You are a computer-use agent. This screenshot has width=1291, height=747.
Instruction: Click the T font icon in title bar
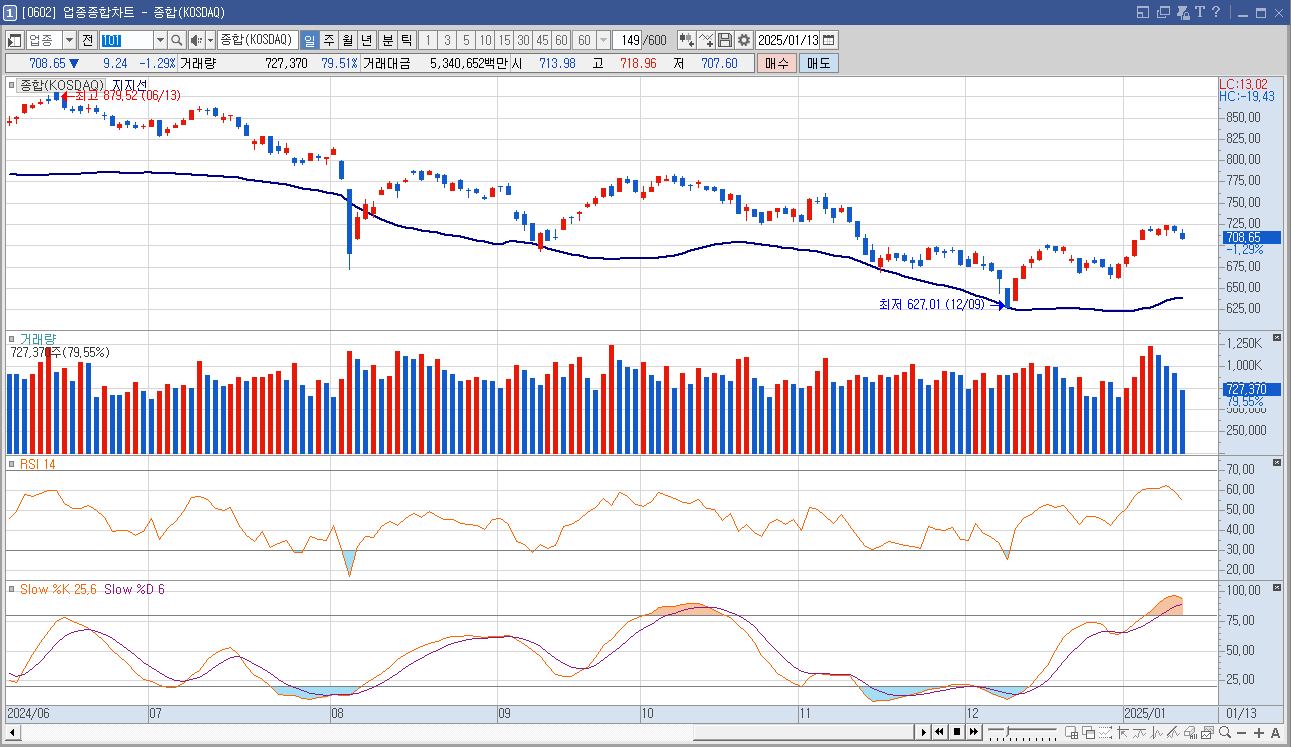[x=1199, y=12]
